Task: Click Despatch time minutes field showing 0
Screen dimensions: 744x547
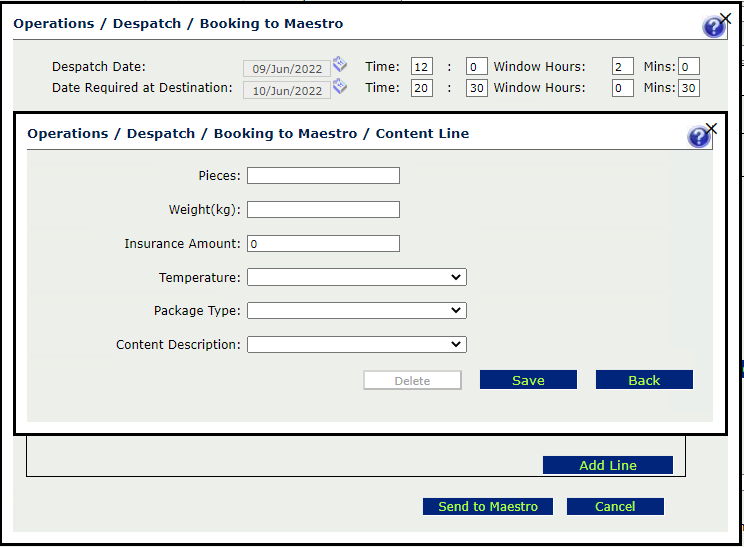Action: pyautogui.click(x=476, y=67)
